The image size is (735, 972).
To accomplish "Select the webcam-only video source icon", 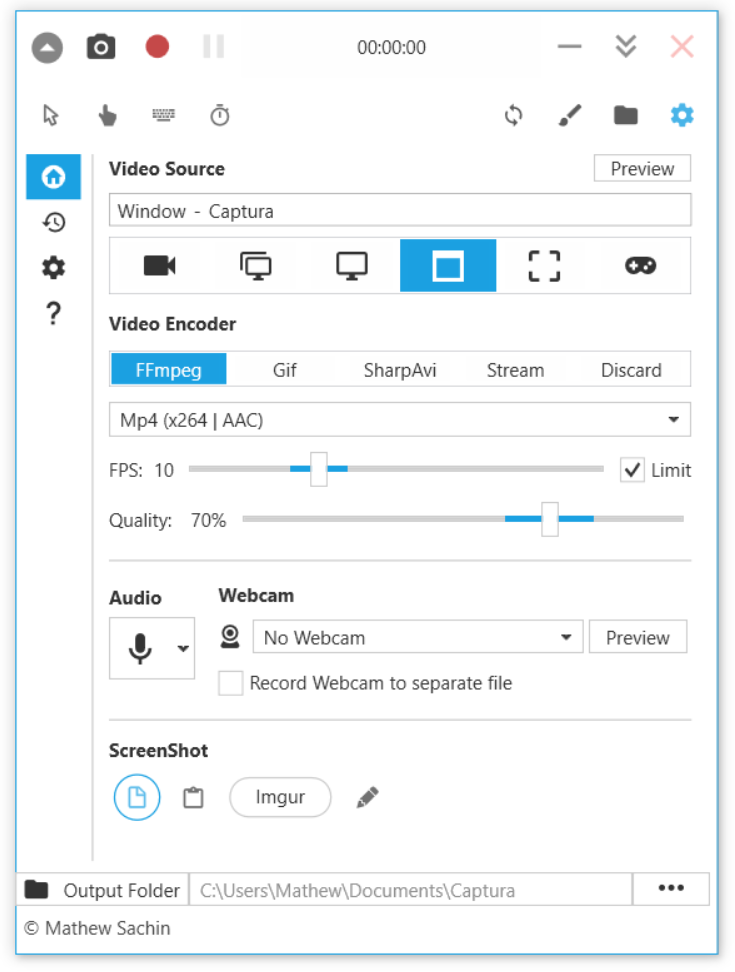I will 160,266.
